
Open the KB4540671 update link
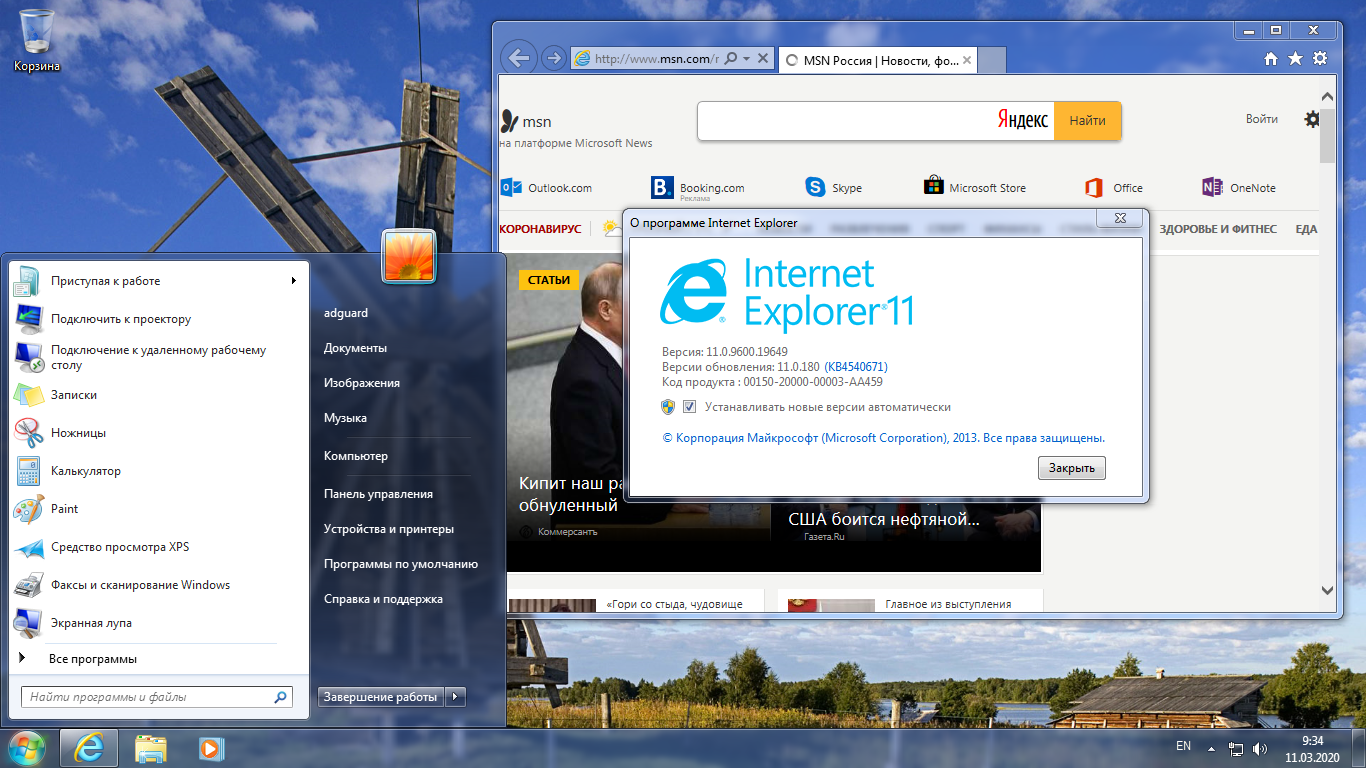(856, 367)
